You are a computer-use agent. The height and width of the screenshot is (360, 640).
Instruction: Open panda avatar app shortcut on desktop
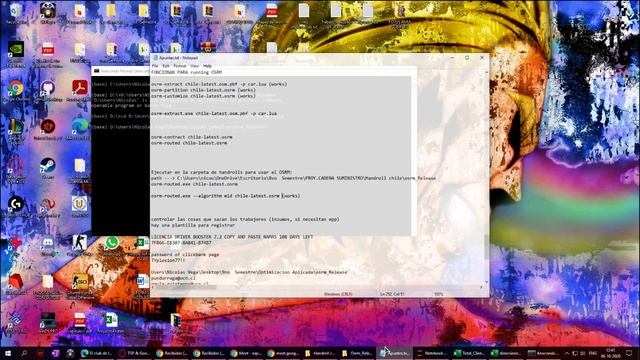click(x=48, y=13)
